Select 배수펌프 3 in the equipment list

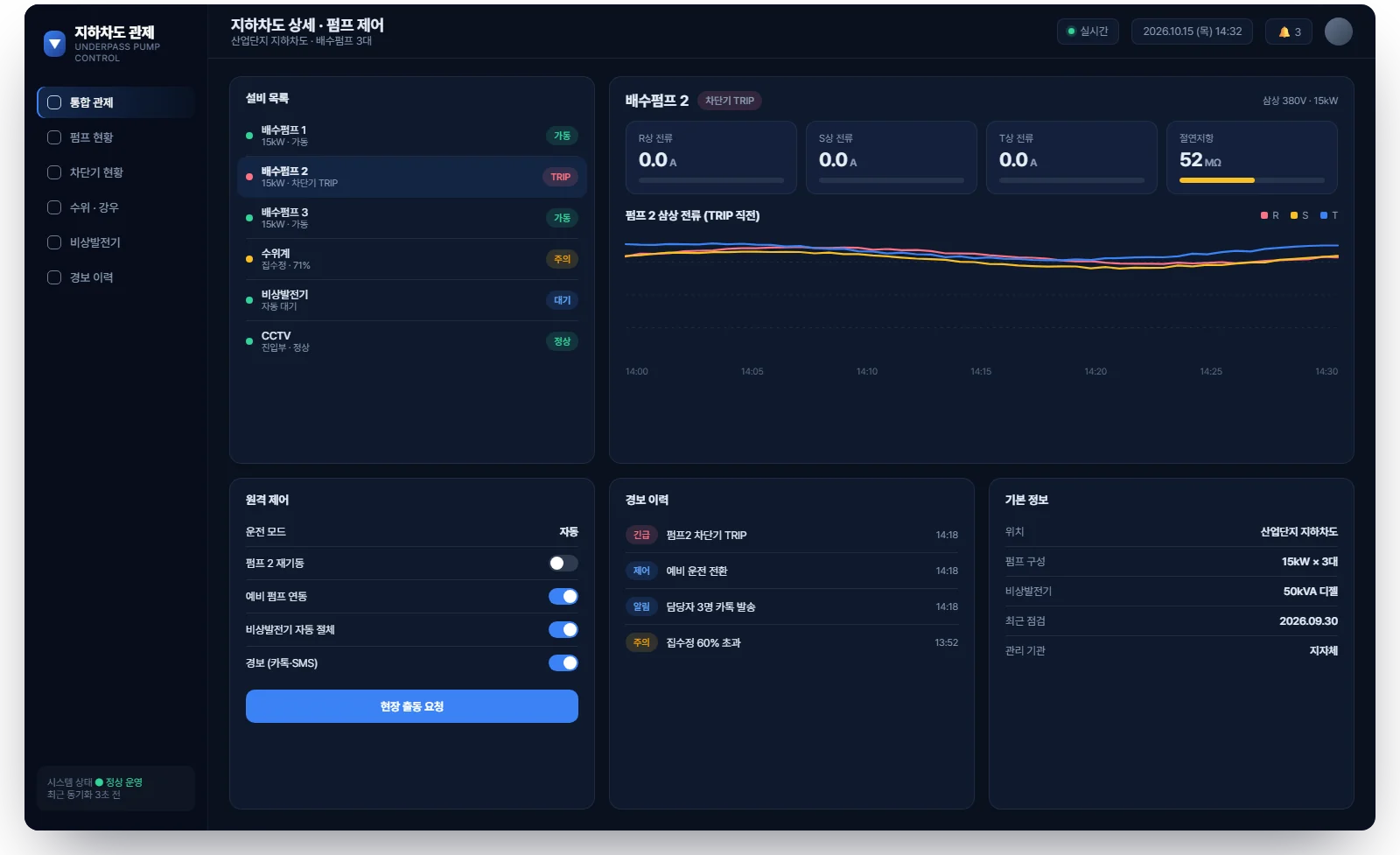pos(411,218)
